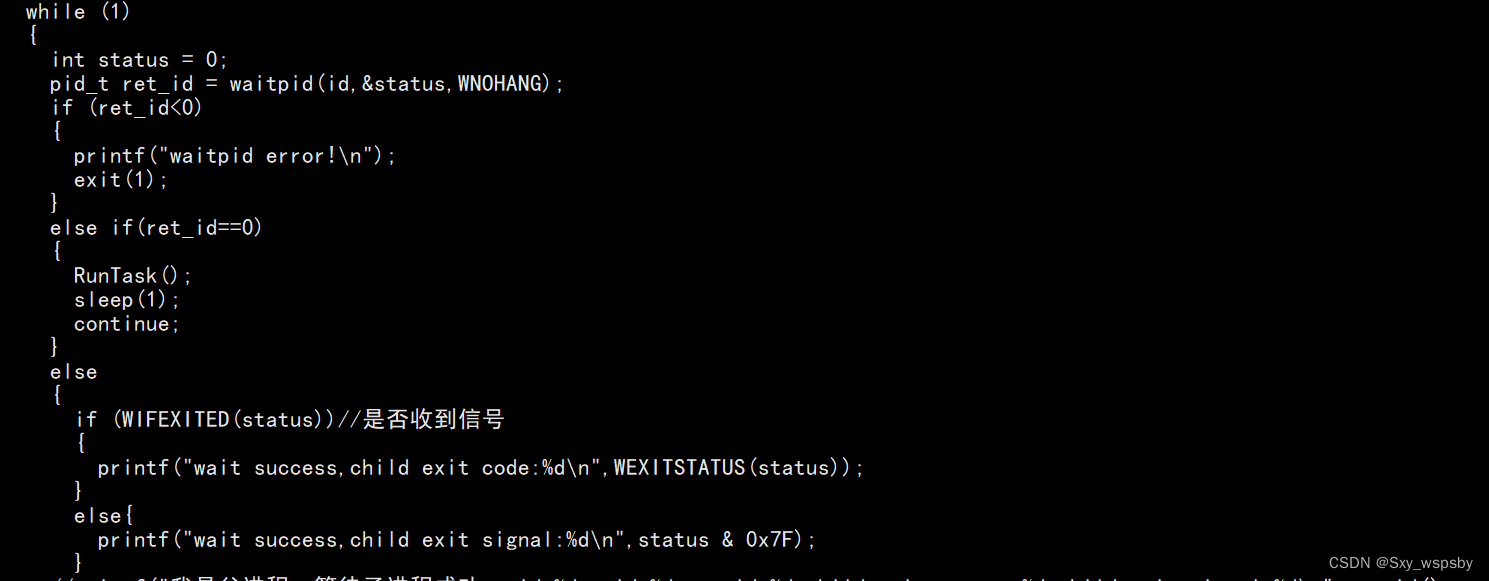Place cursor on sleep(1) line
Viewport: 1489px width, 581px height.
127,300
